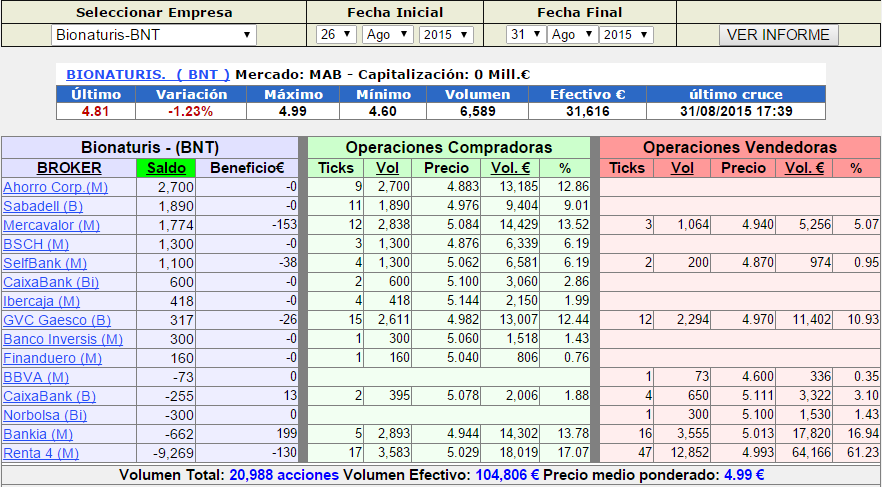
Task: Sort sell operations by Vol header
Action: 682,168
